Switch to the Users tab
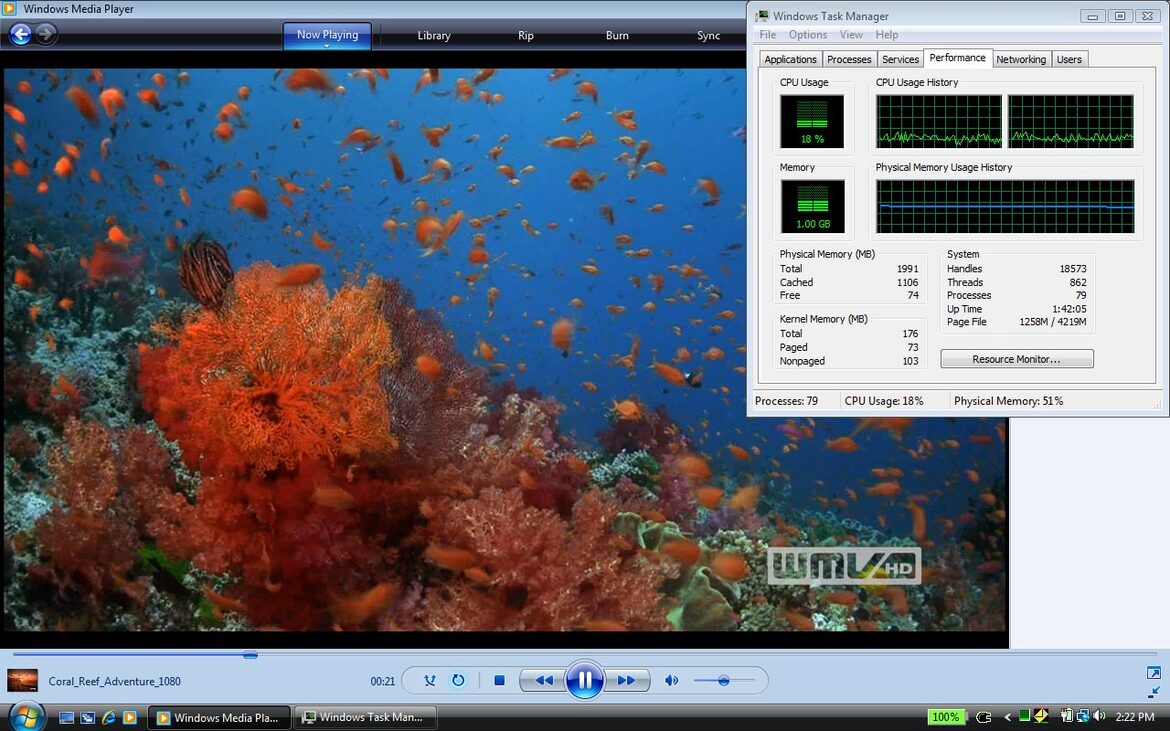Screen dimensions: 1170x731 [x=1069, y=60]
